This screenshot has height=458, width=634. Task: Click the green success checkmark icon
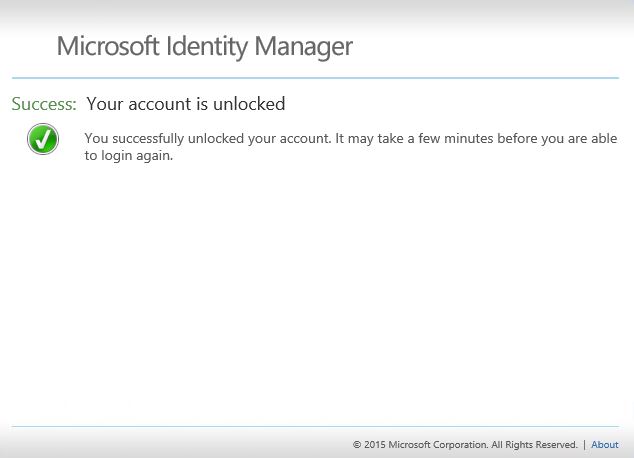click(x=43, y=139)
